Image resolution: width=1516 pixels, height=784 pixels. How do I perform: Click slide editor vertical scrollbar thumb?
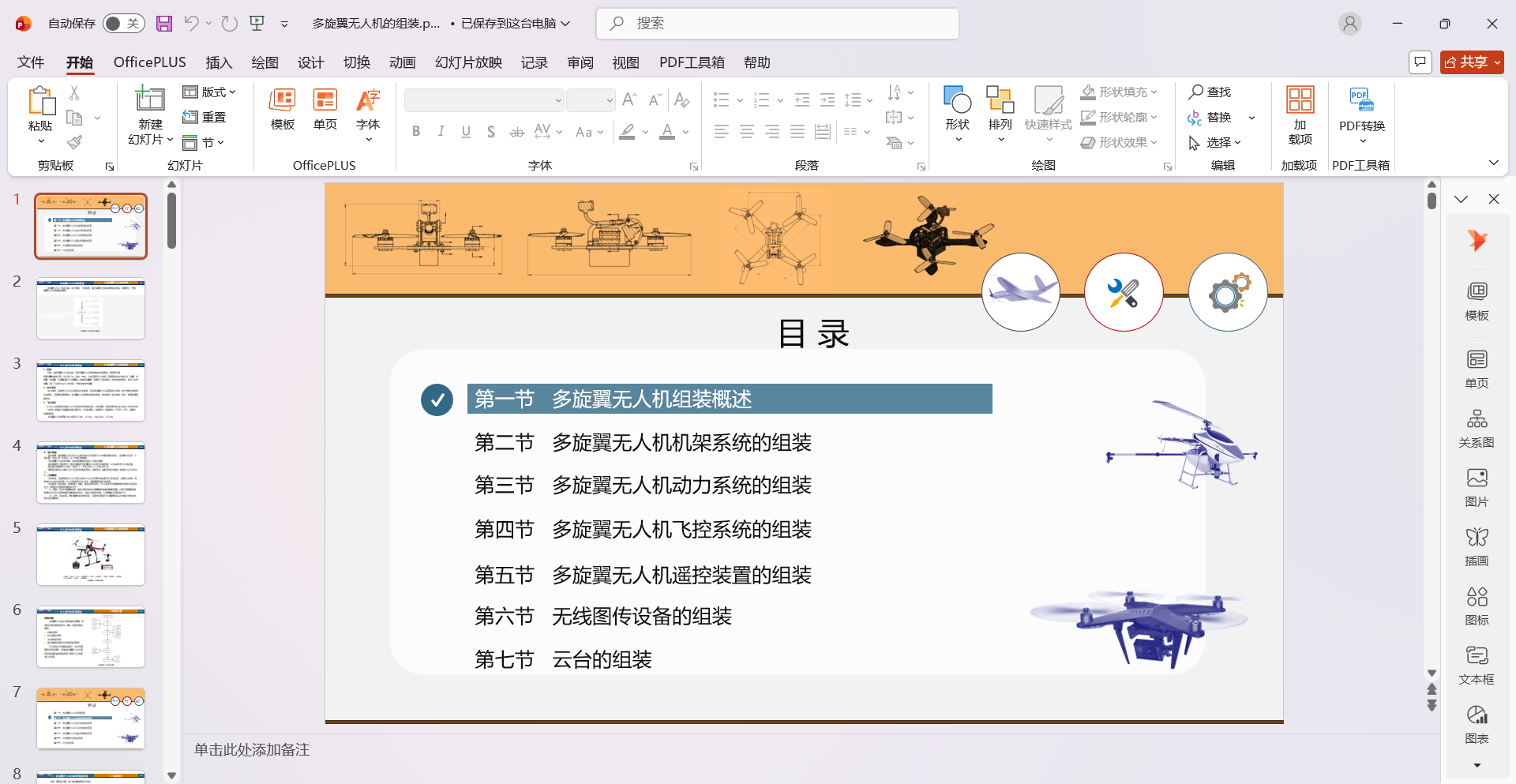tap(1432, 201)
